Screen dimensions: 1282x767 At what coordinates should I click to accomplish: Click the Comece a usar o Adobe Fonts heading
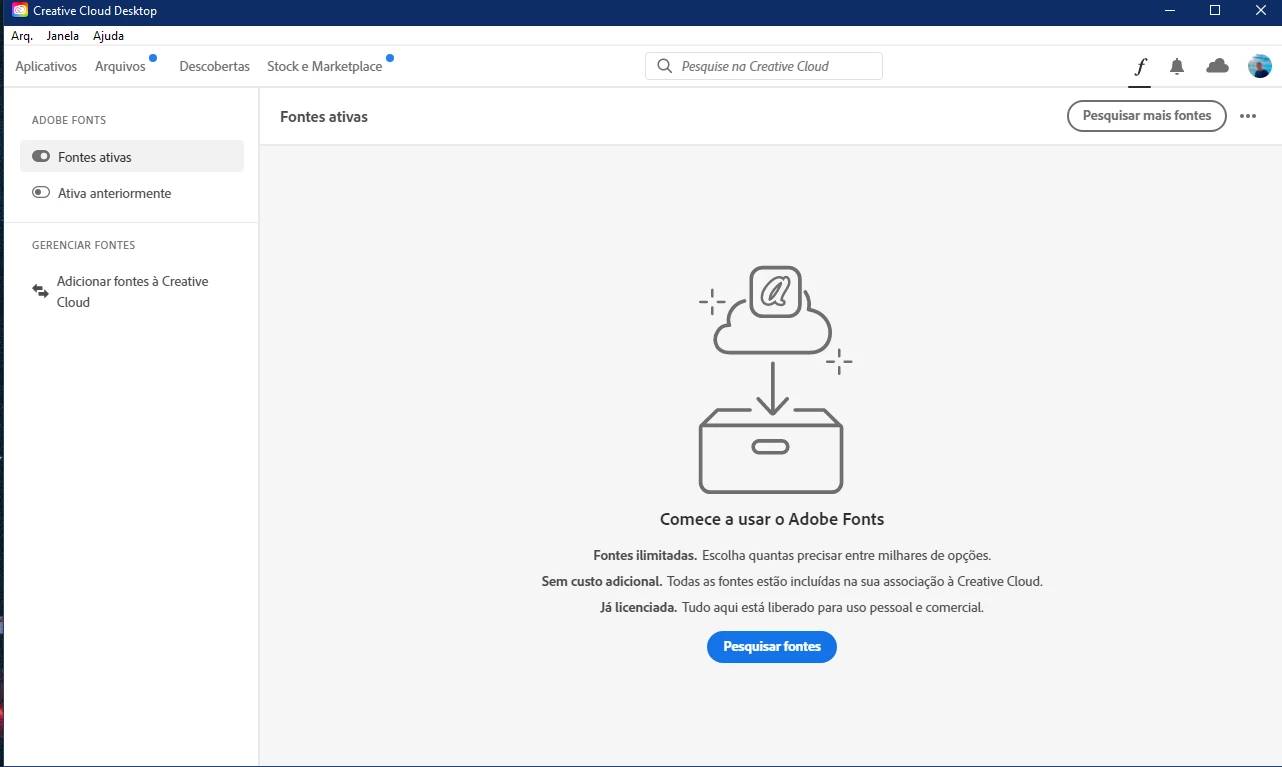coord(772,519)
